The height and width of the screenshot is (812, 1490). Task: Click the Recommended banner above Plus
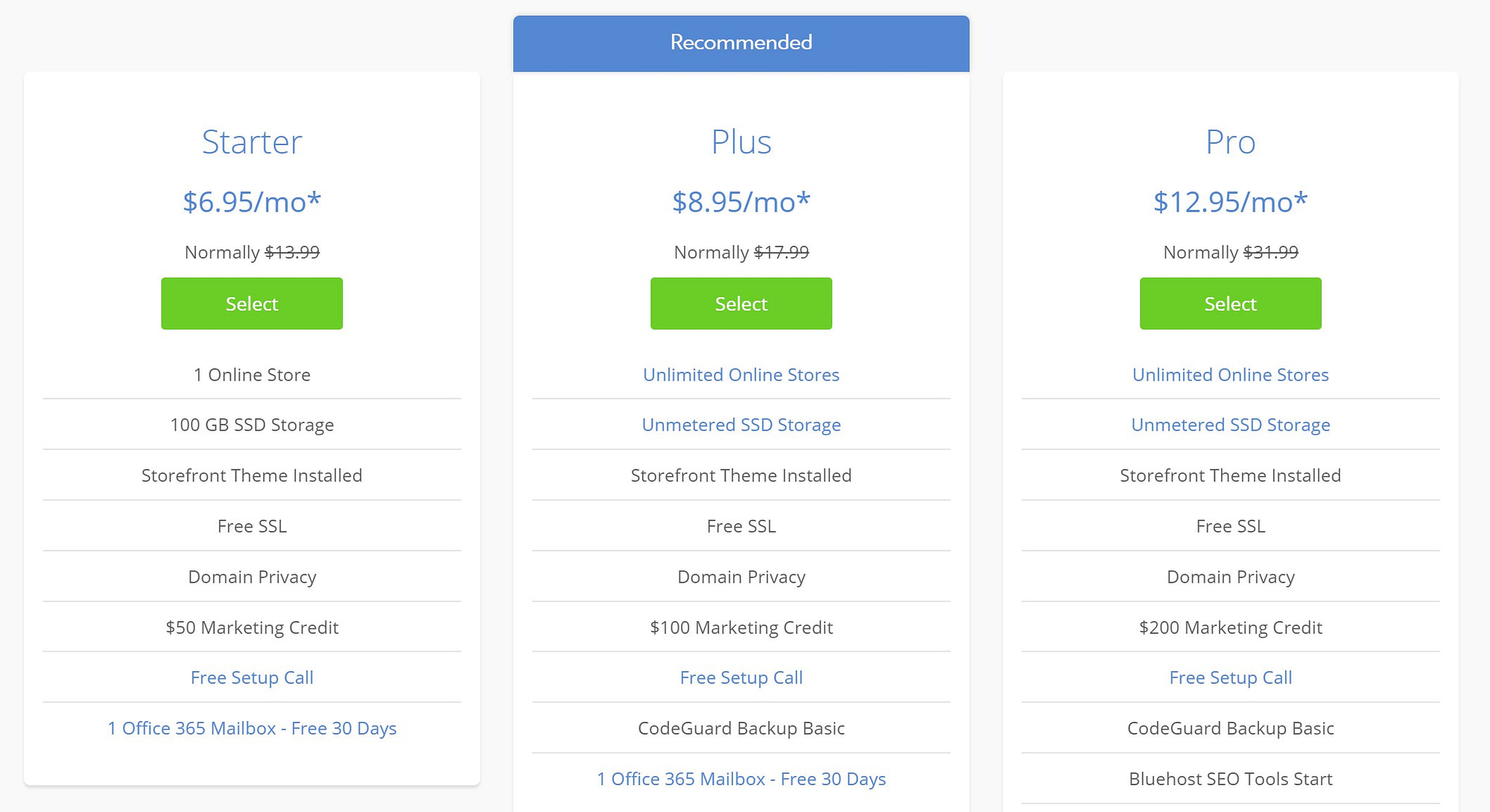pyautogui.click(x=741, y=42)
